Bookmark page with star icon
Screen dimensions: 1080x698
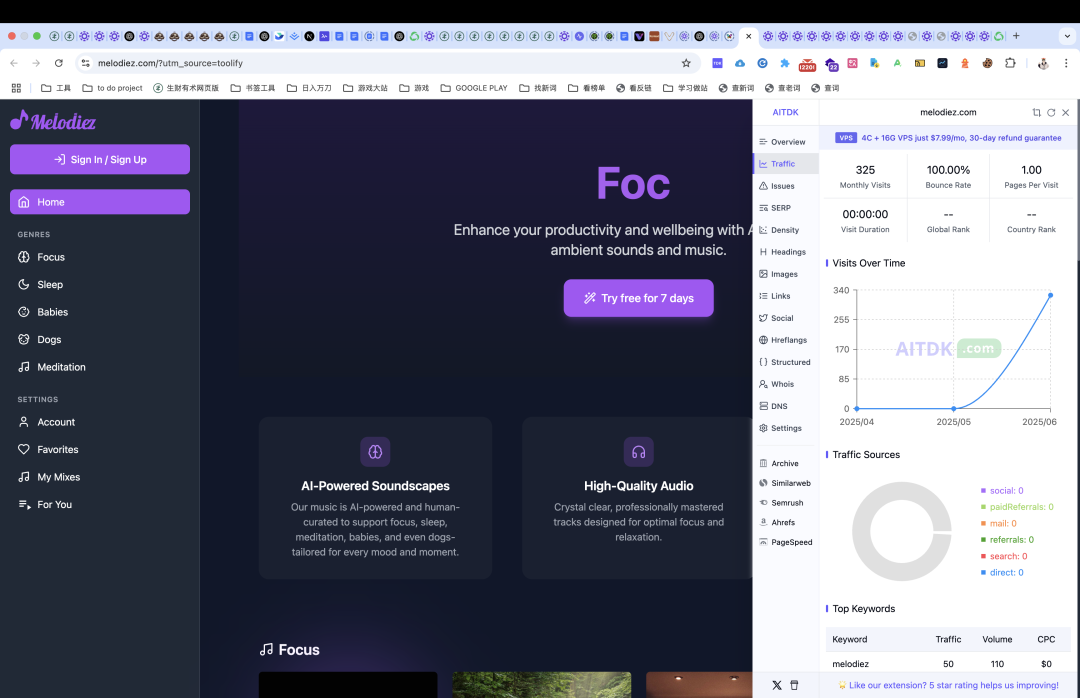(x=686, y=63)
